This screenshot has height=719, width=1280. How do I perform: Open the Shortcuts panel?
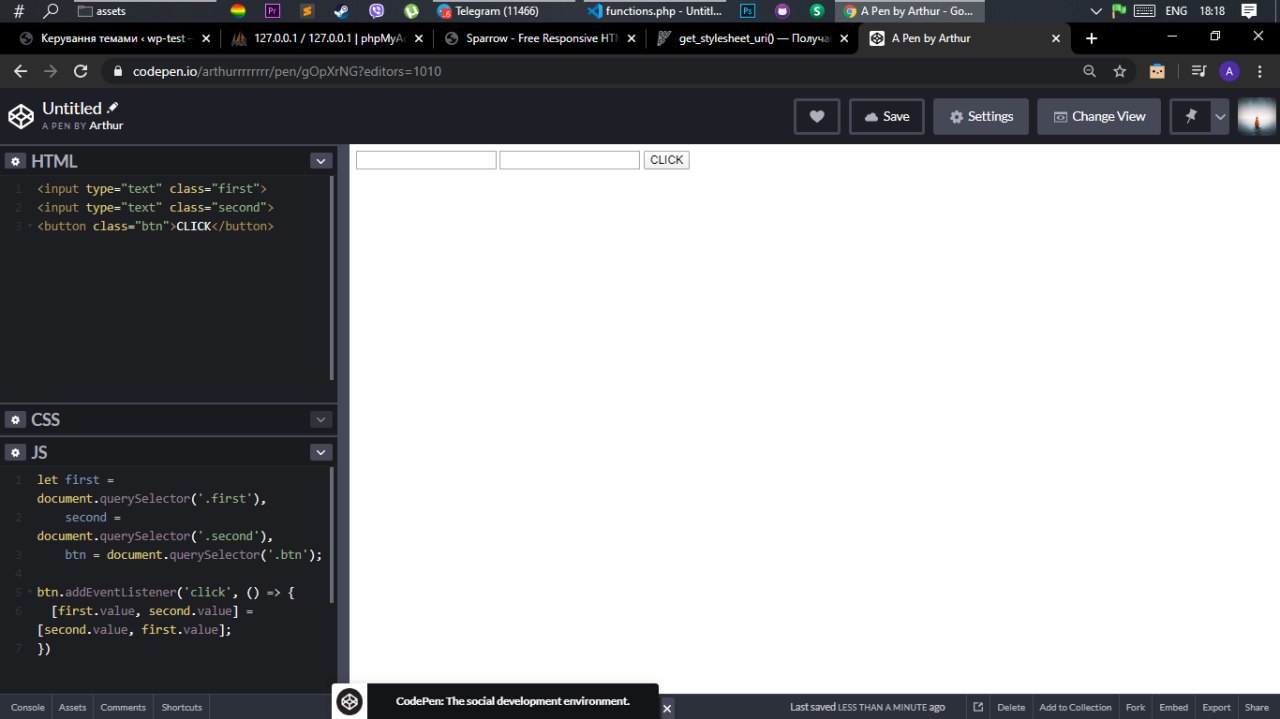coord(182,707)
